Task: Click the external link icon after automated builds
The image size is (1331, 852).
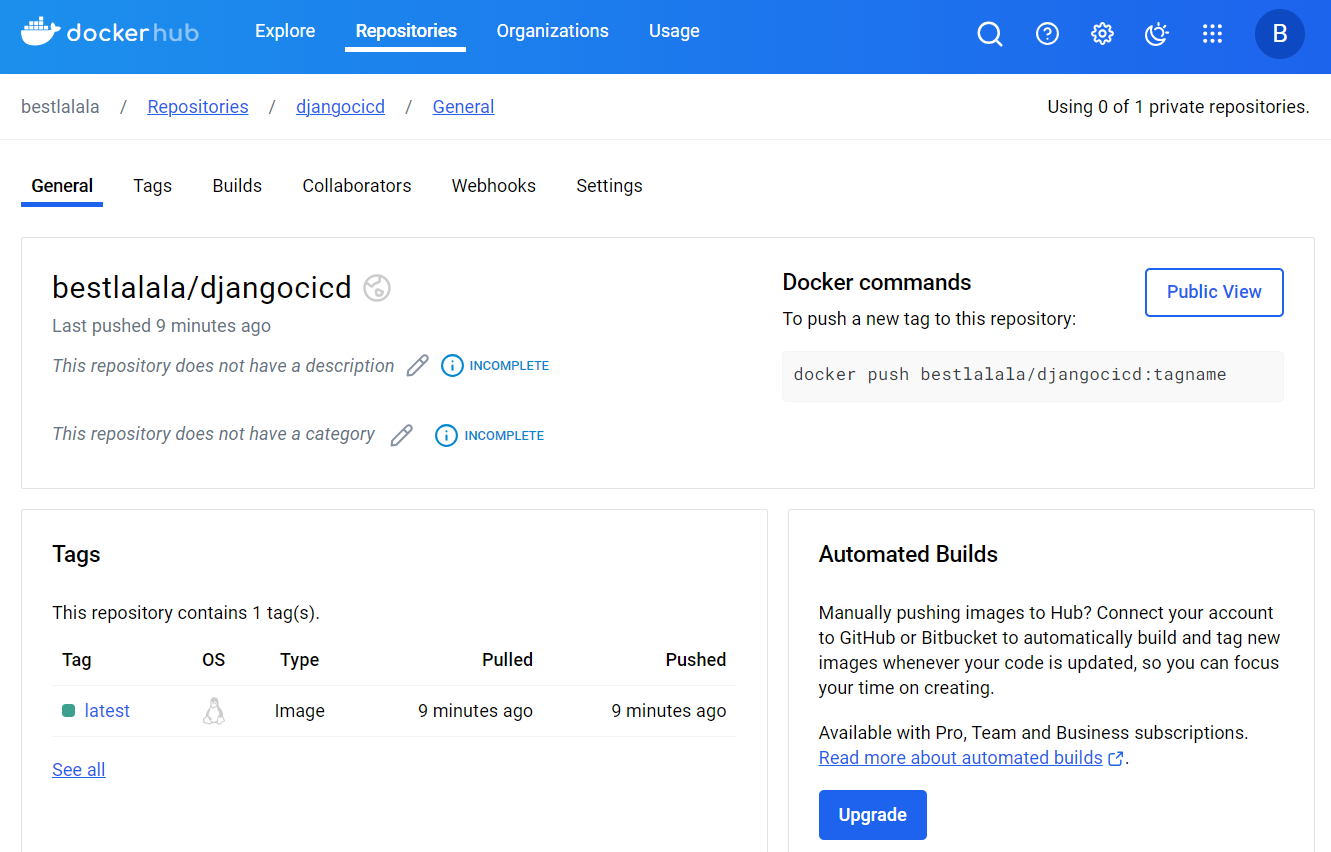Action: (x=1116, y=759)
